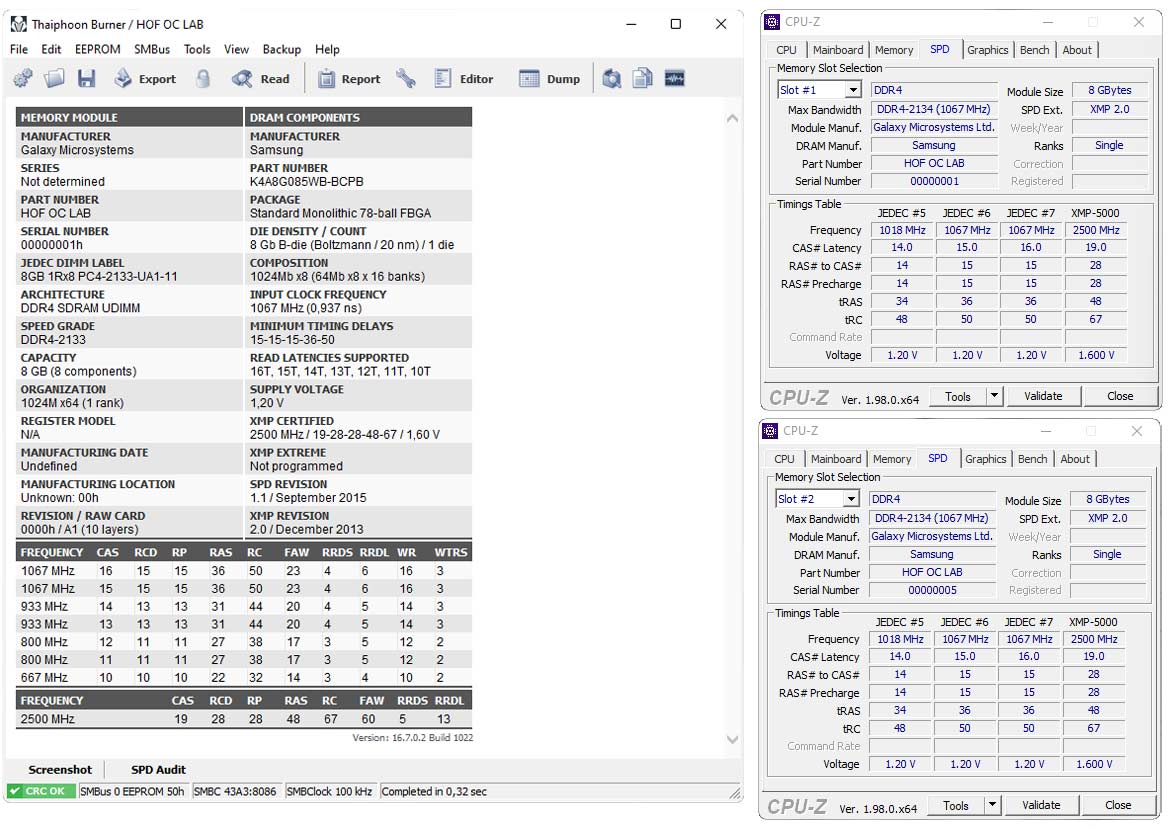Click SMBus 0 EEPROM 50h status entry
The width and height of the screenshot is (1170, 830).
[132, 791]
